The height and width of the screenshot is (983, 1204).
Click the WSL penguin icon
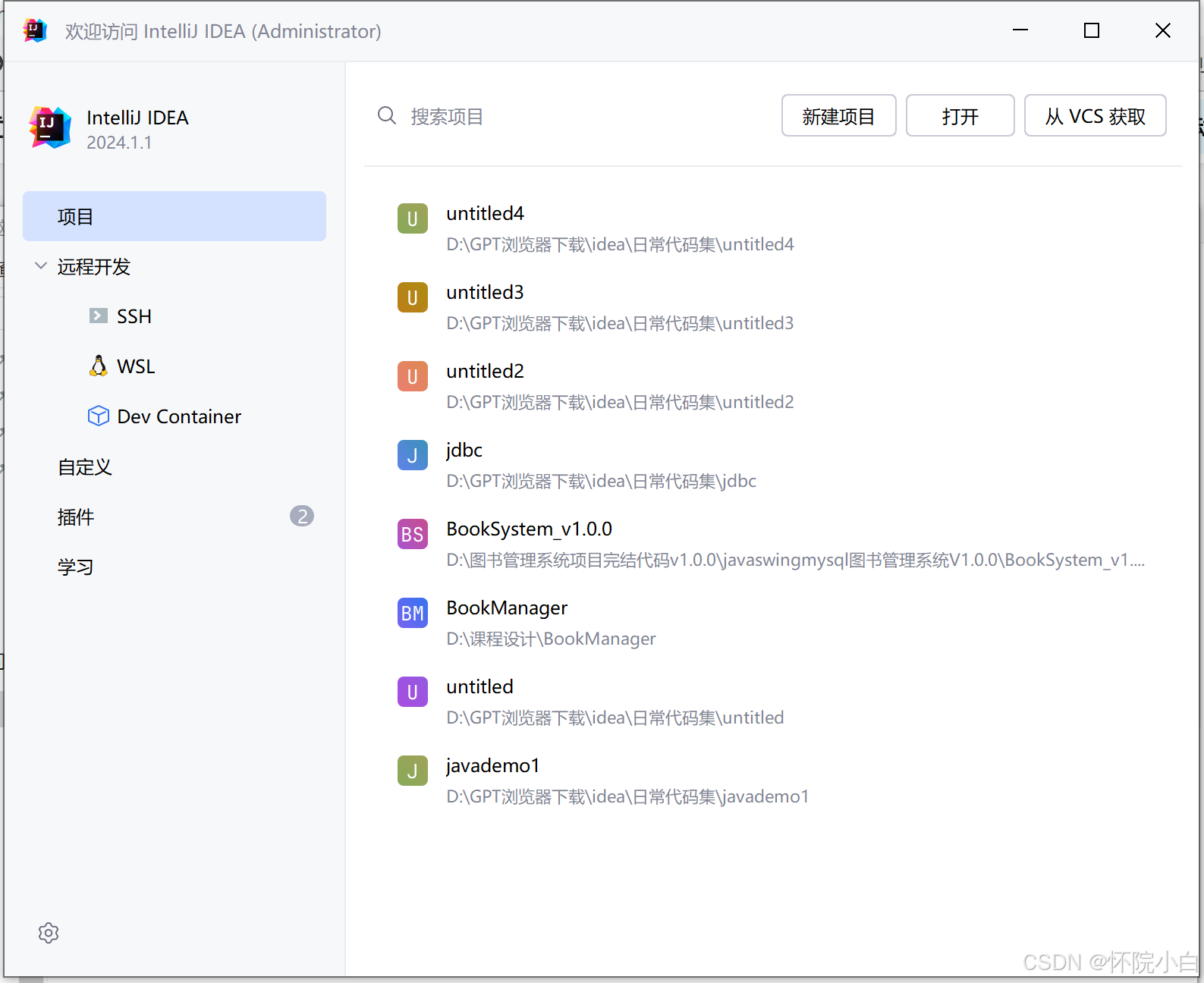[99, 366]
